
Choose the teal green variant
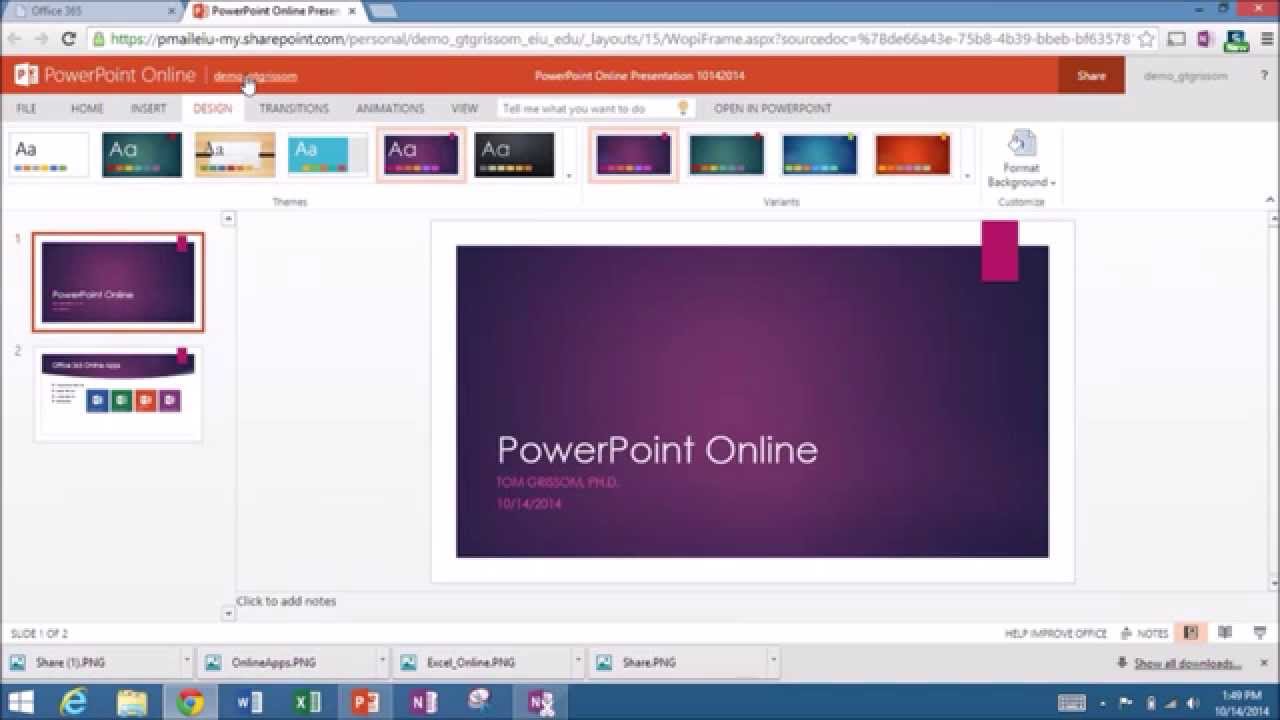pos(726,154)
